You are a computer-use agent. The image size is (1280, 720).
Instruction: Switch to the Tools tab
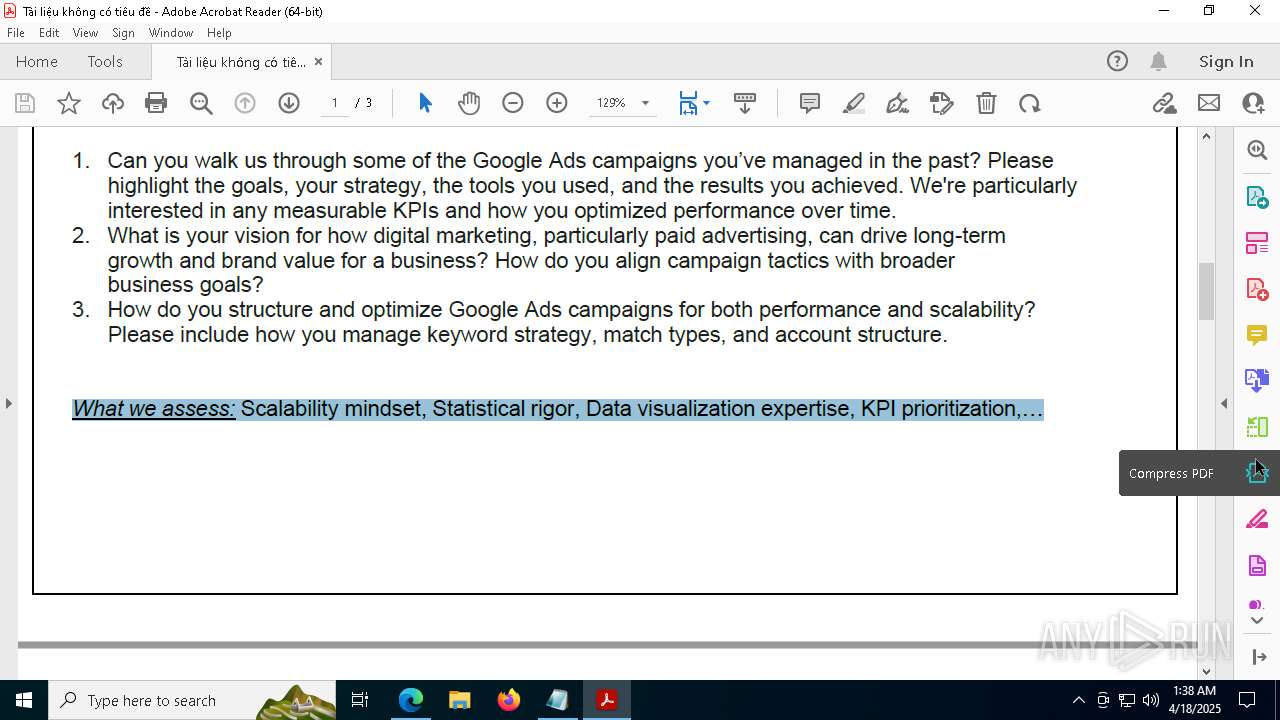pos(105,62)
